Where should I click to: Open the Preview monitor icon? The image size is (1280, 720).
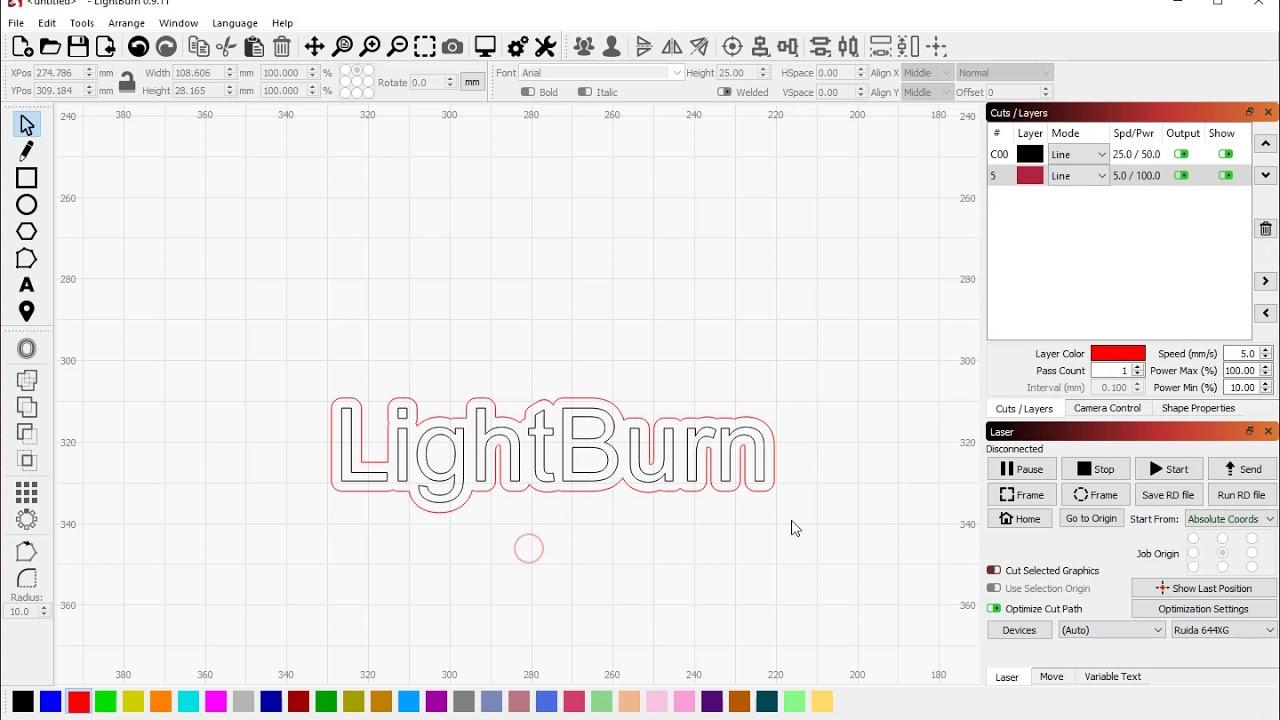coord(485,46)
